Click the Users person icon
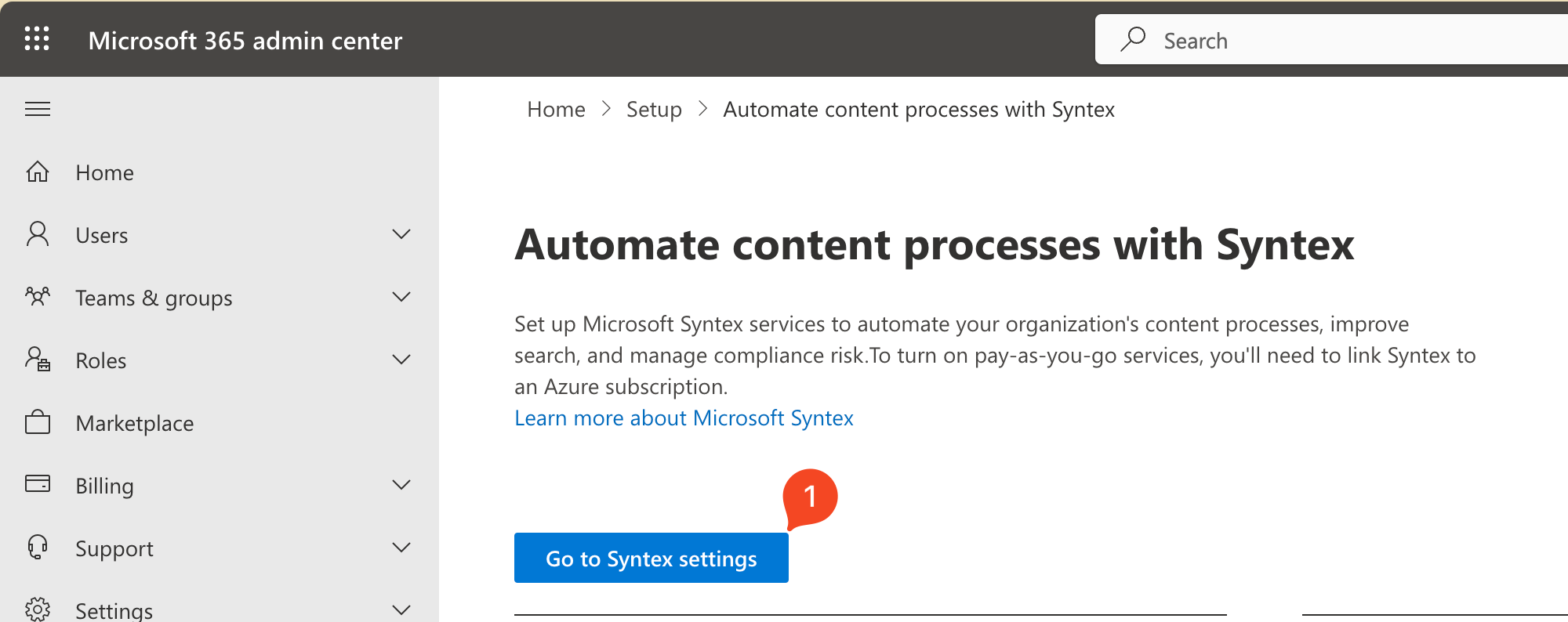Screen dimensions: 1568x622 pyautogui.click(x=38, y=234)
